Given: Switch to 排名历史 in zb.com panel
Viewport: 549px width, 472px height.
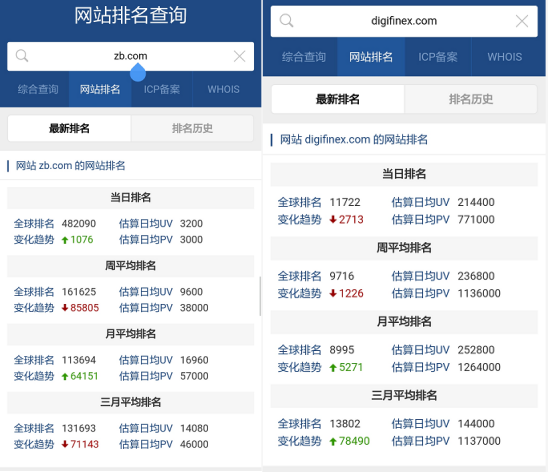Looking at the screenshot, I should click(192, 129).
